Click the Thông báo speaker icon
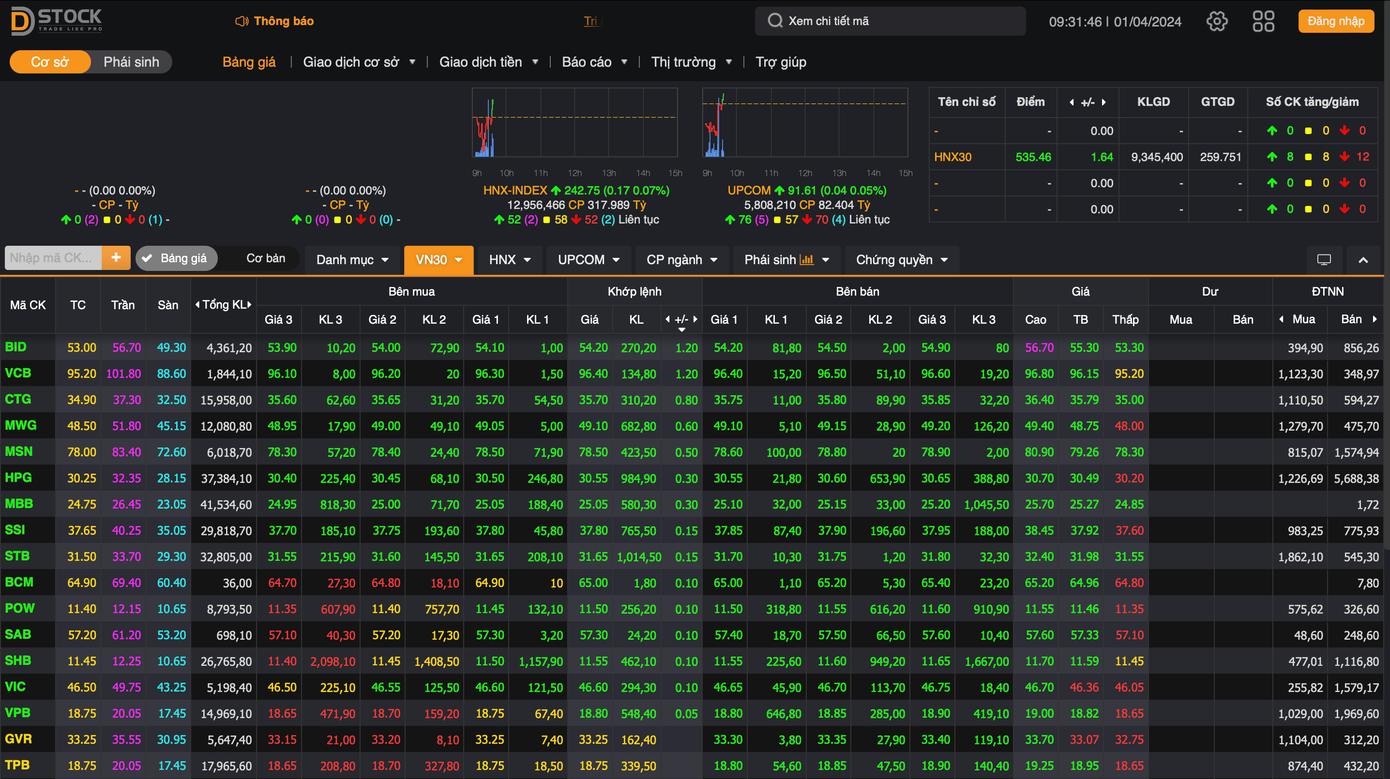Viewport: 1390px width, 779px height. click(x=241, y=21)
